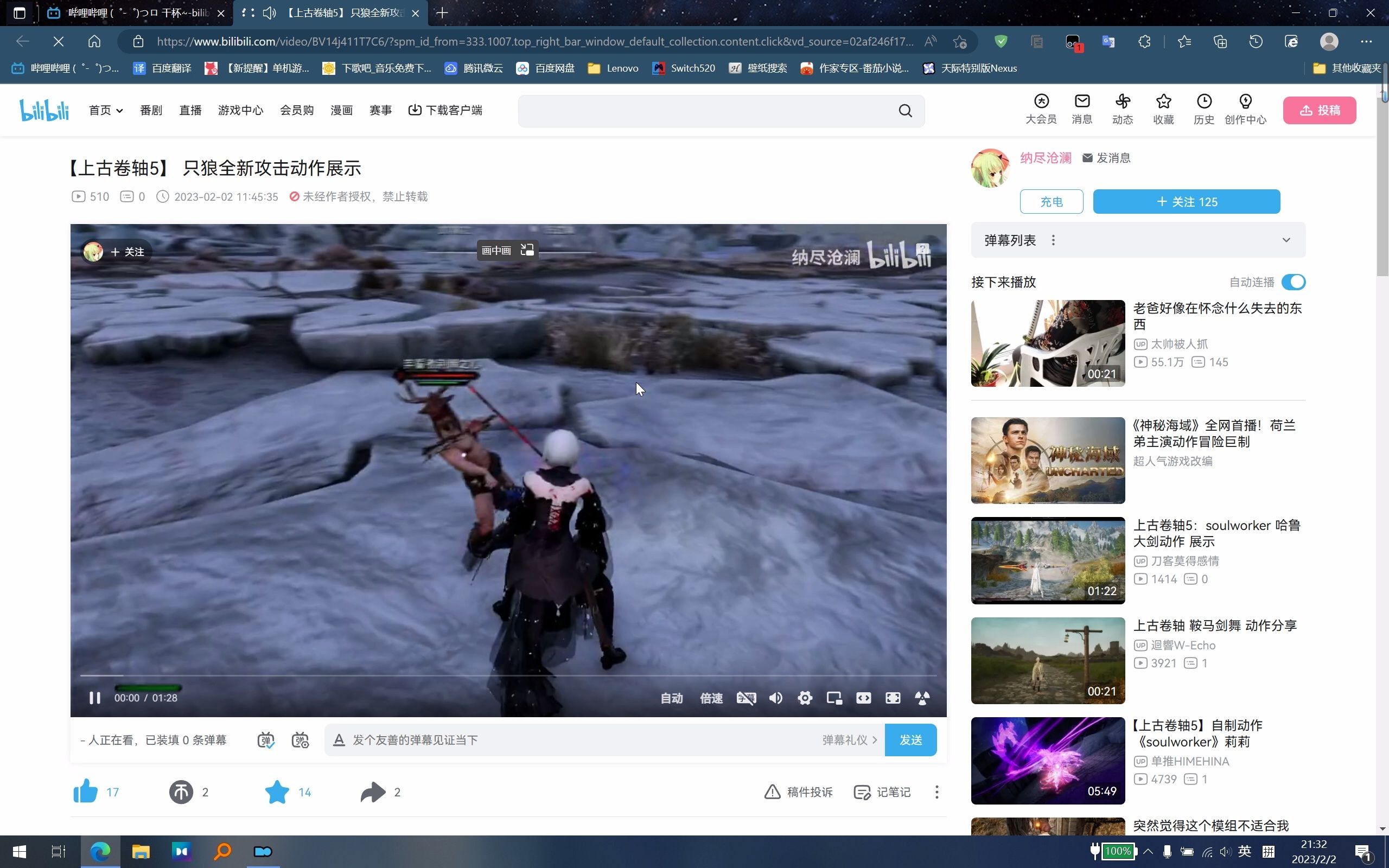Toggle the danmaku switch under the player
Screen dimensions: 1389x868
[x=266, y=740]
